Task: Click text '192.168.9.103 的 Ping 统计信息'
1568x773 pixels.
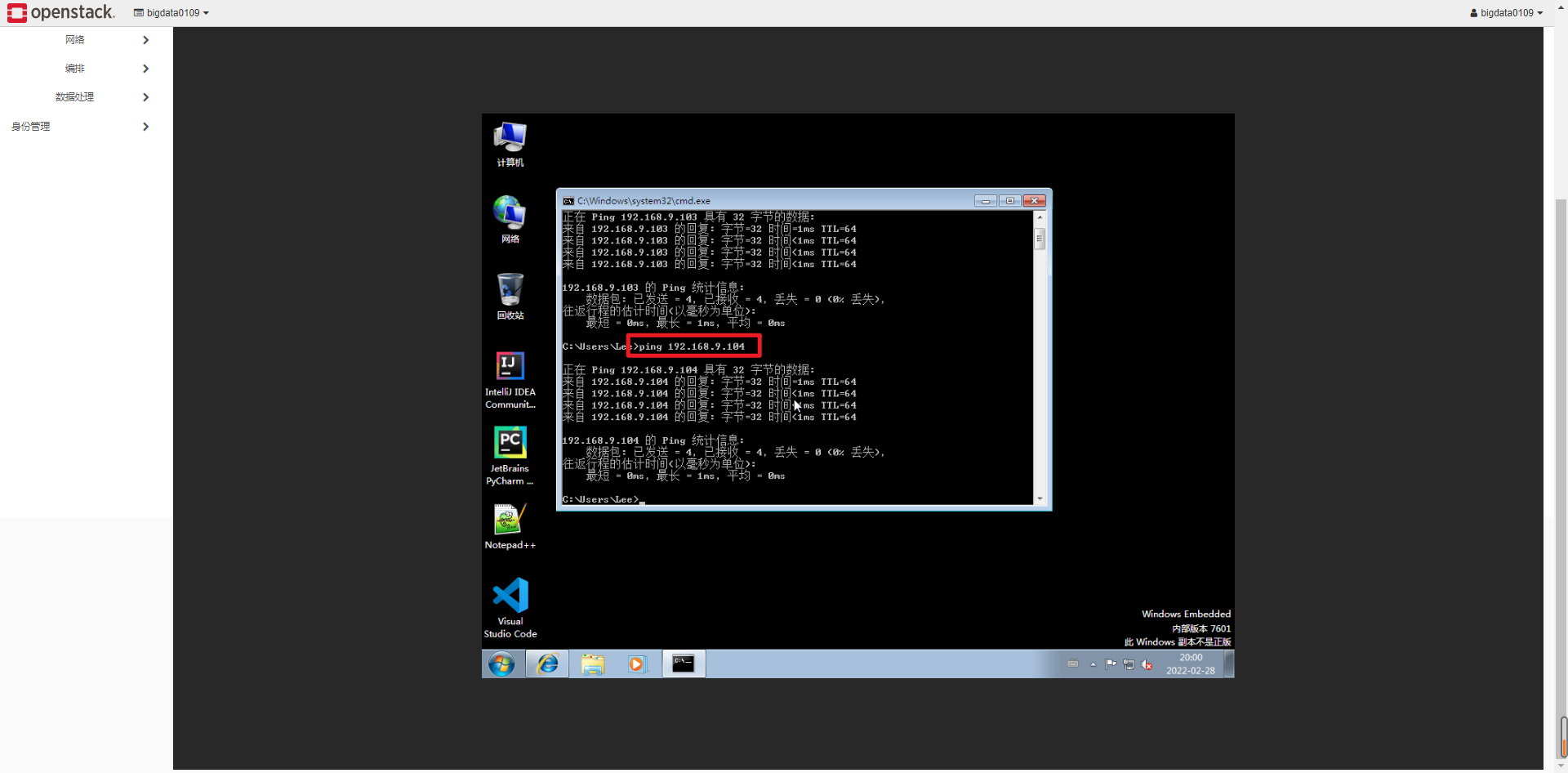Action: [x=653, y=288]
